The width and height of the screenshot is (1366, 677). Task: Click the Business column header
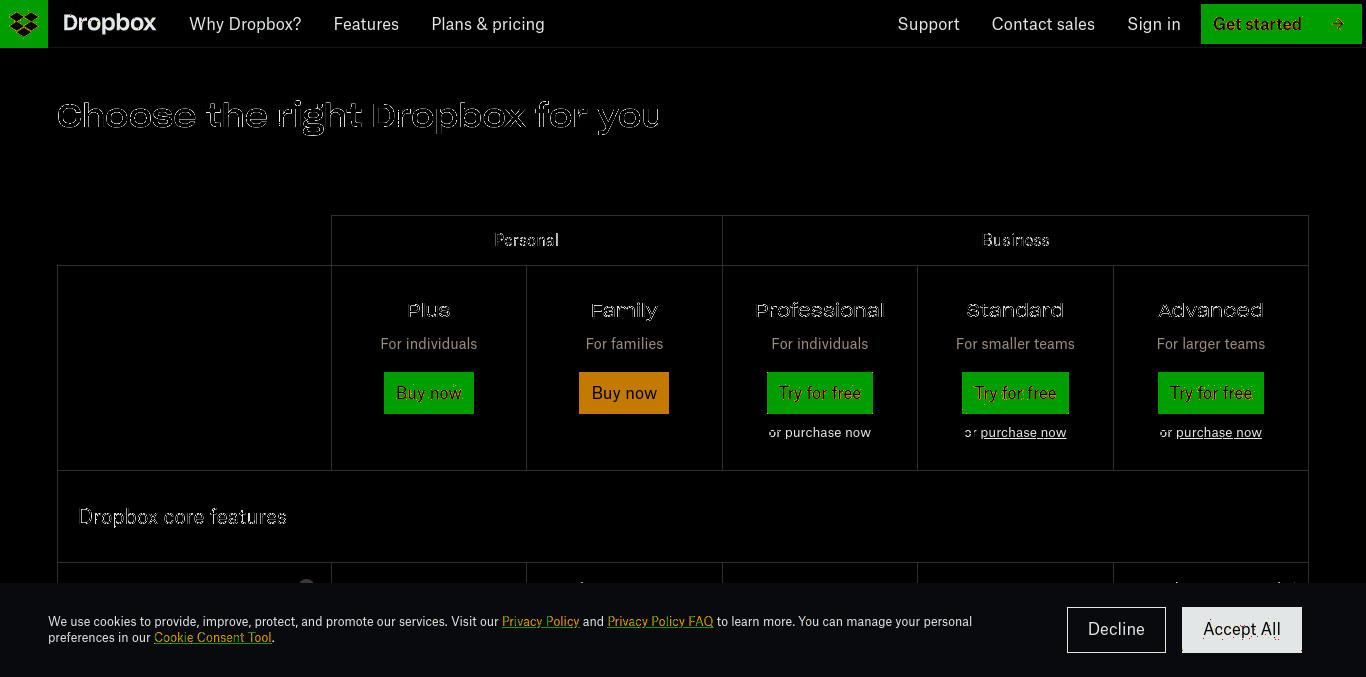tap(1015, 240)
